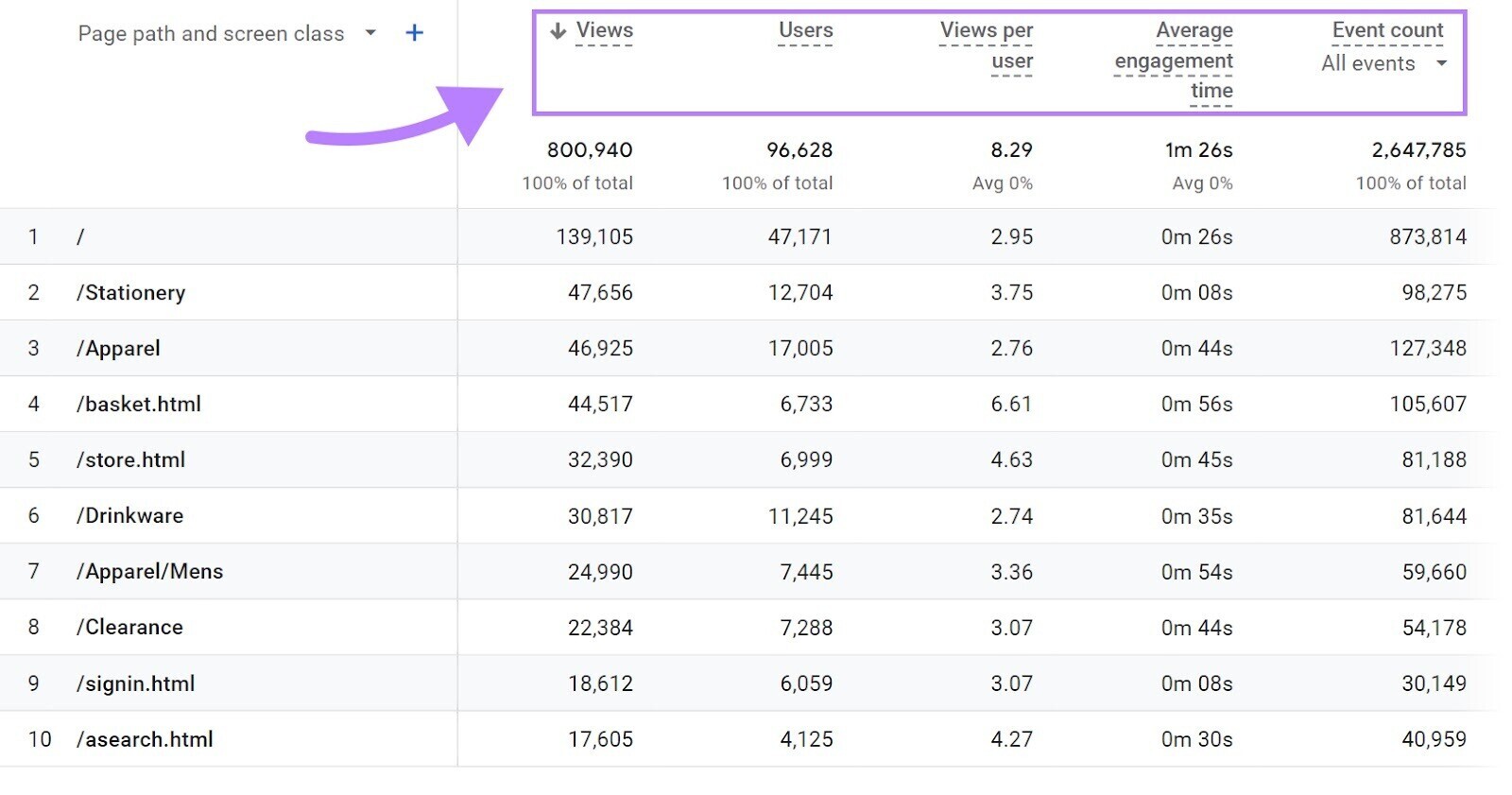Click the /asearch.html page path
Image resolution: width=1512 pixels, height=795 pixels.
145,739
